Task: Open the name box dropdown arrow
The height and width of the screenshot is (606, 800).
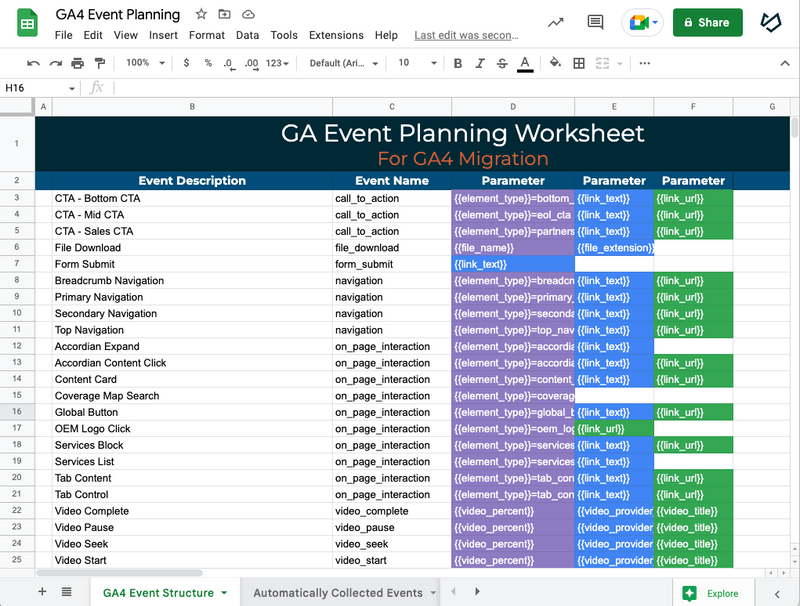Action: click(72, 88)
